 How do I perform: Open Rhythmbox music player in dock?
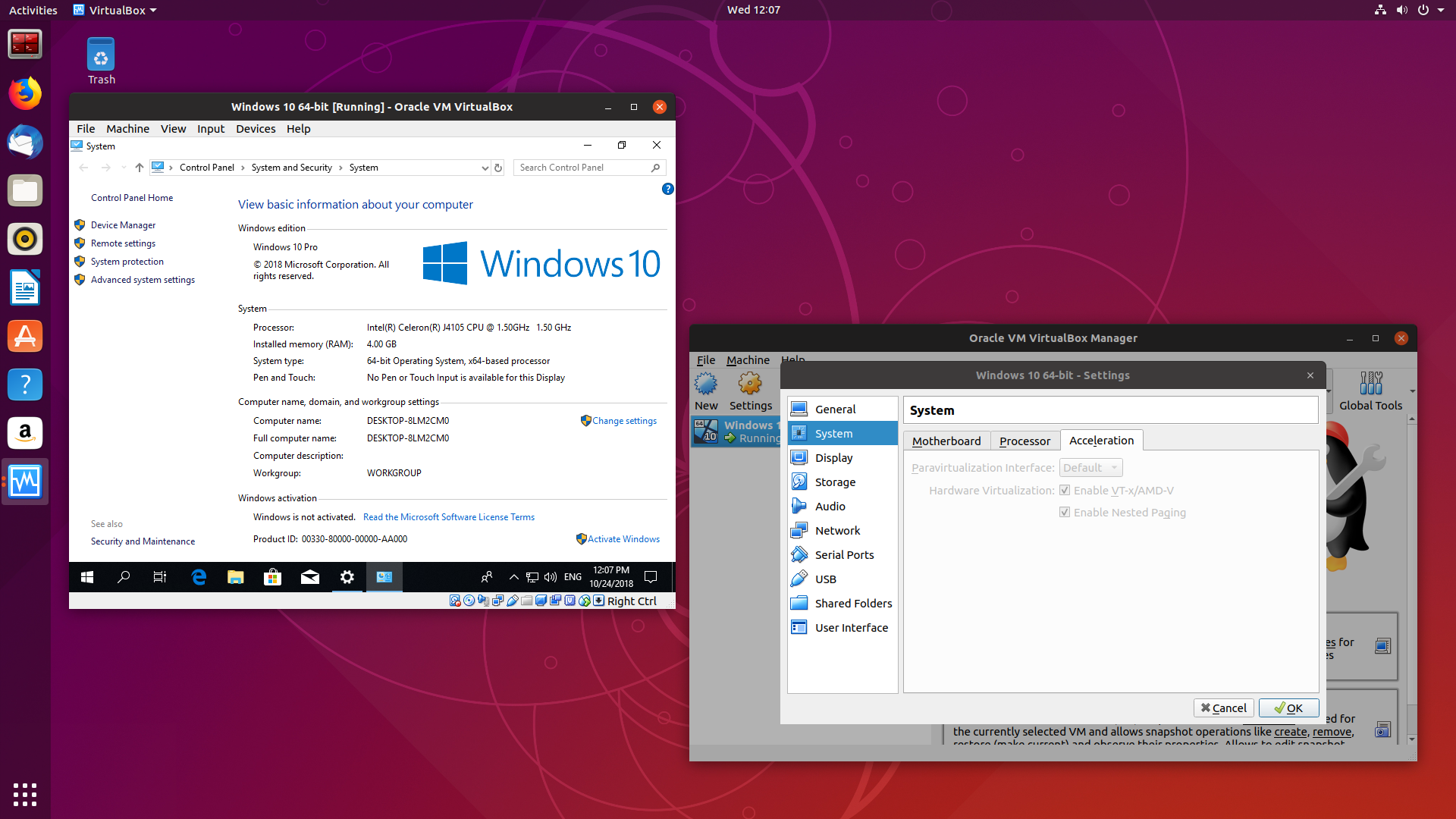pos(25,239)
